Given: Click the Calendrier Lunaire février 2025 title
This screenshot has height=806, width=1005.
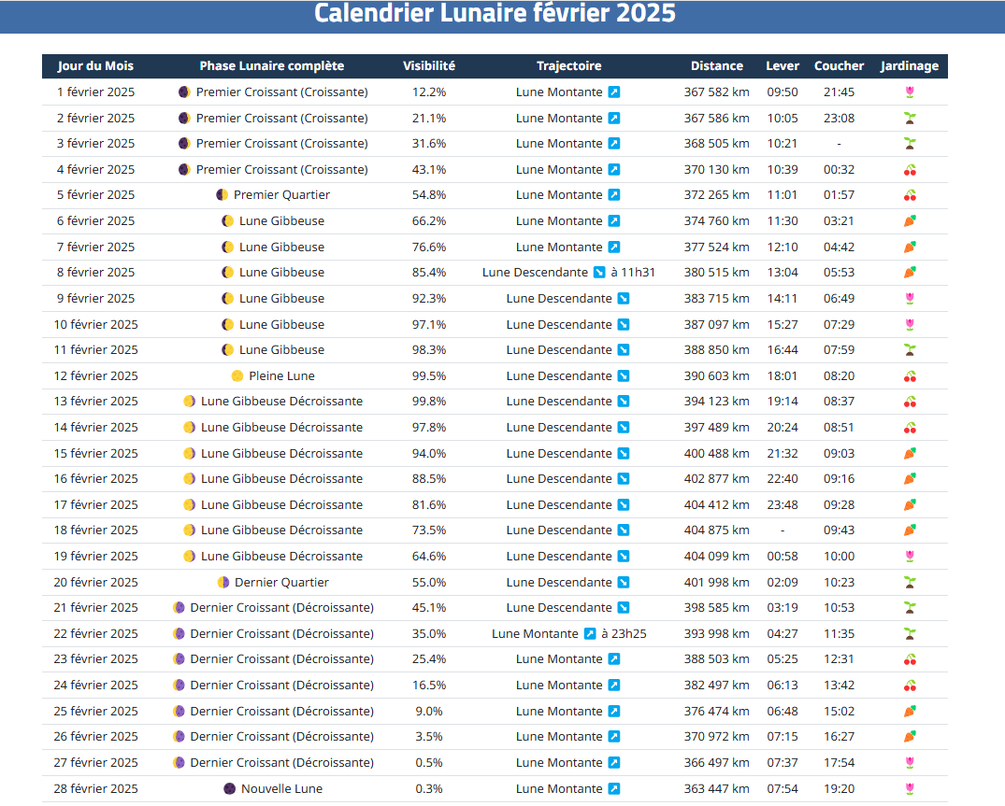Looking at the screenshot, I should coord(495,13).
